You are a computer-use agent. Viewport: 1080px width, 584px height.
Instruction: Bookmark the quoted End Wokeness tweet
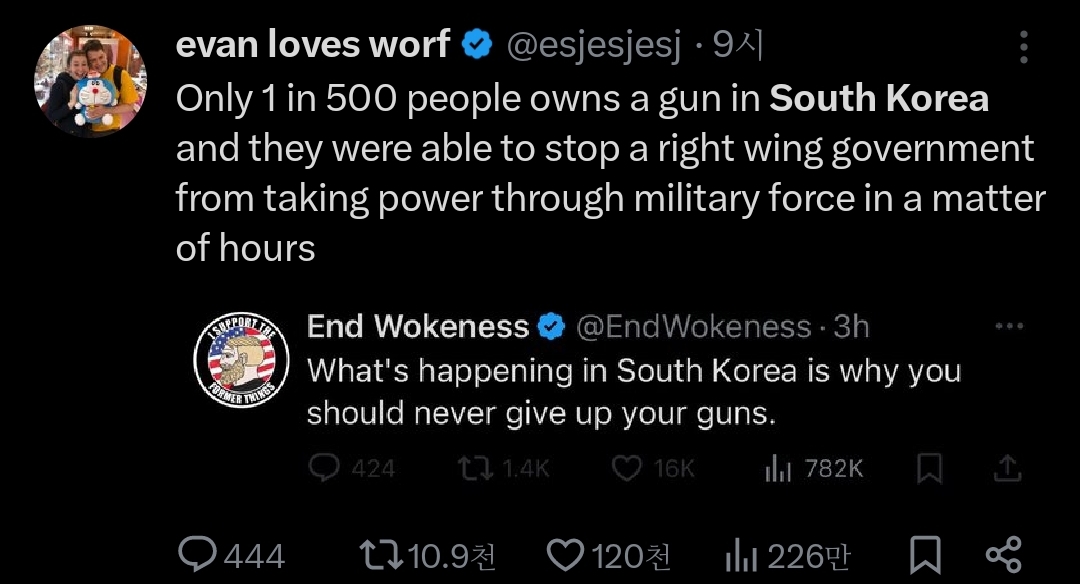[930, 468]
